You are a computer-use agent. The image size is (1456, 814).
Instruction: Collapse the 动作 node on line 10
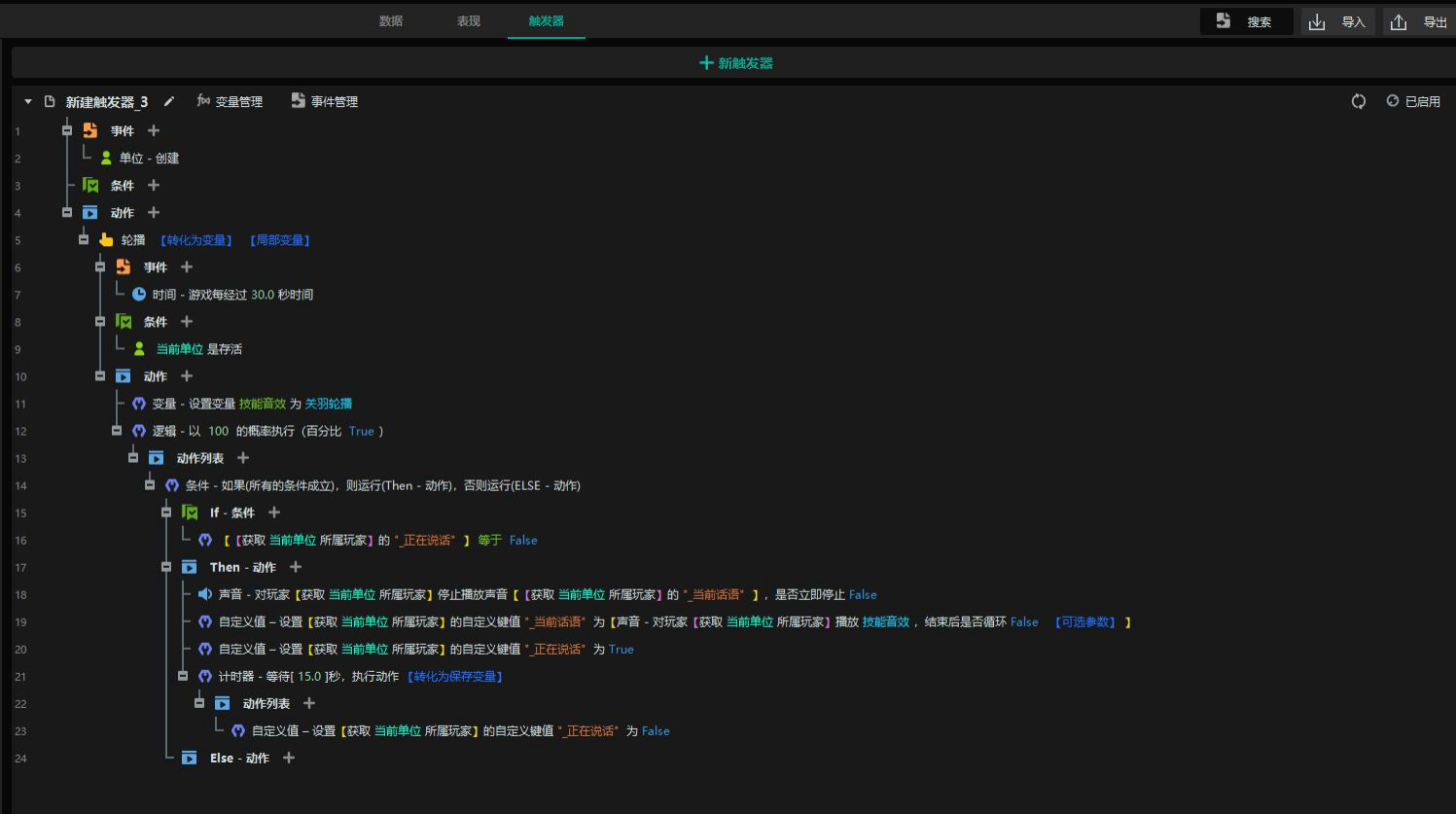[100, 375]
